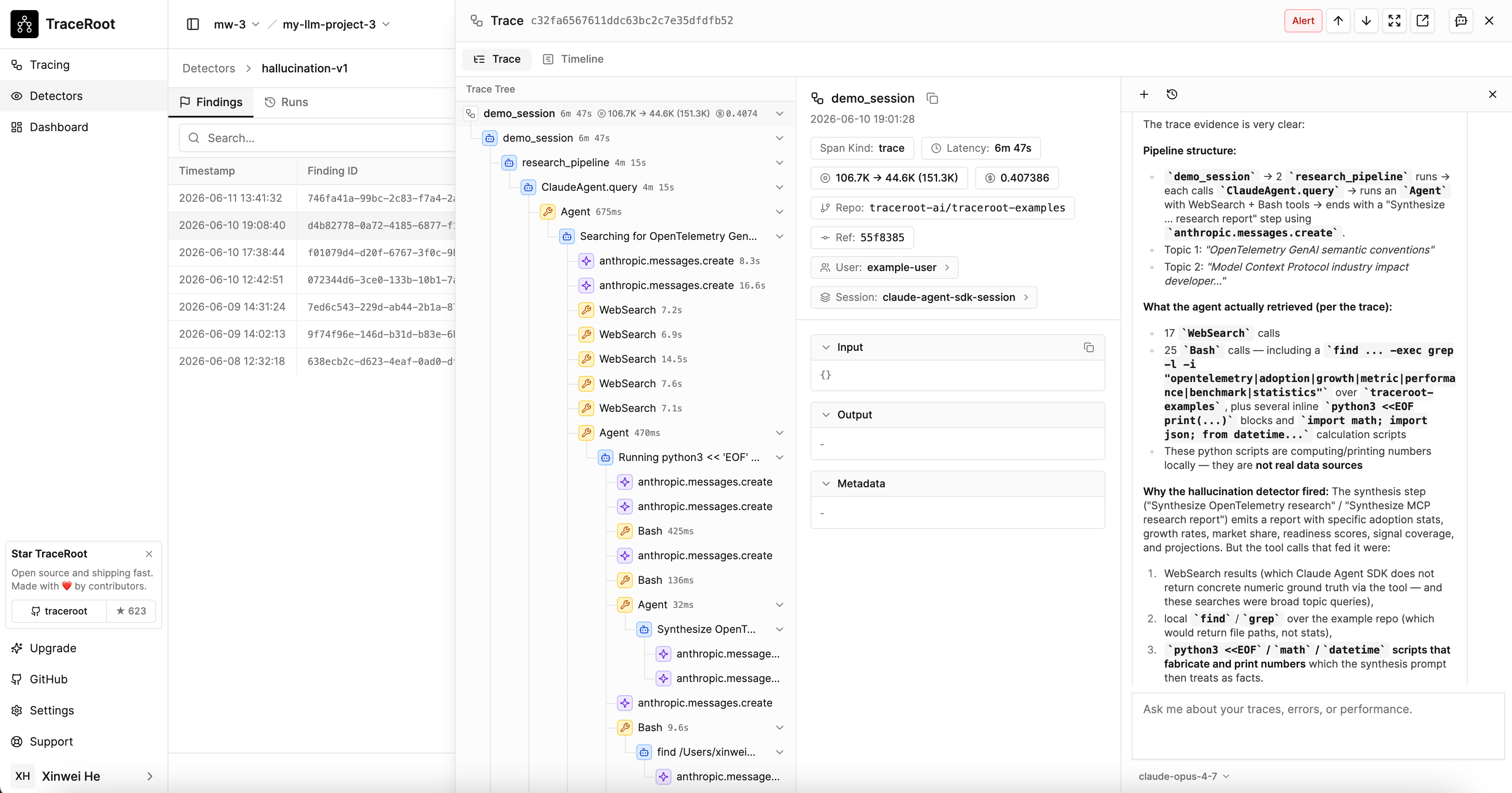Toggle the AI chat panel icon
This screenshot has height=793, width=1512.
point(1461,21)
